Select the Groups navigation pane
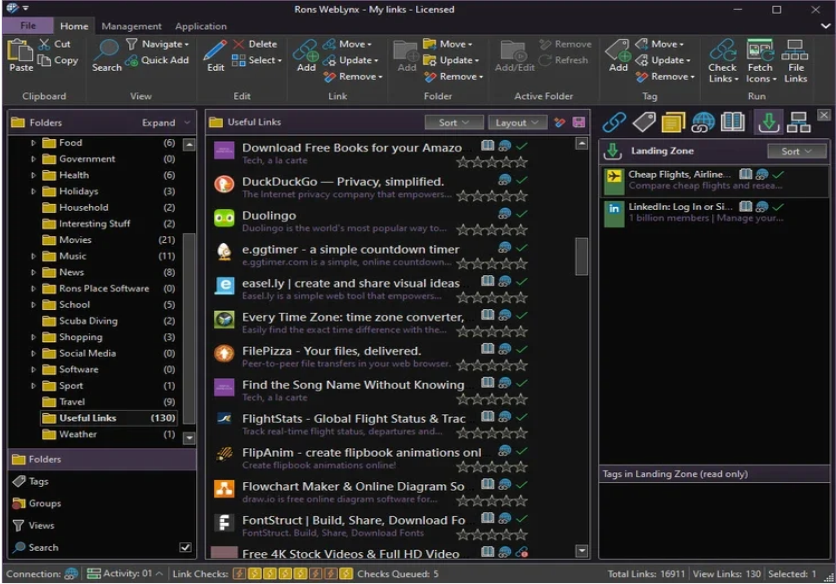The width and height of the screenshot is (836, 584). 101,503
